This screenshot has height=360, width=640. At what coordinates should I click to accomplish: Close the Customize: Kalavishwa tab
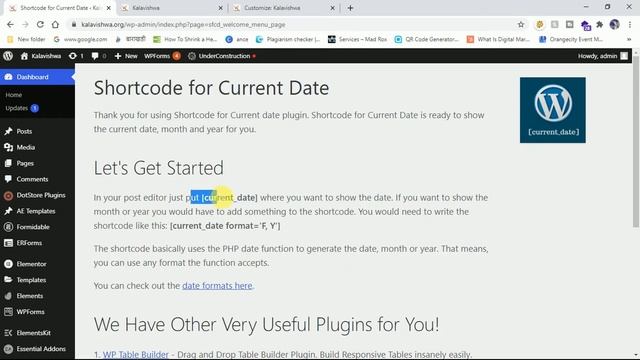pyautogui.click(x=332, y=8)
